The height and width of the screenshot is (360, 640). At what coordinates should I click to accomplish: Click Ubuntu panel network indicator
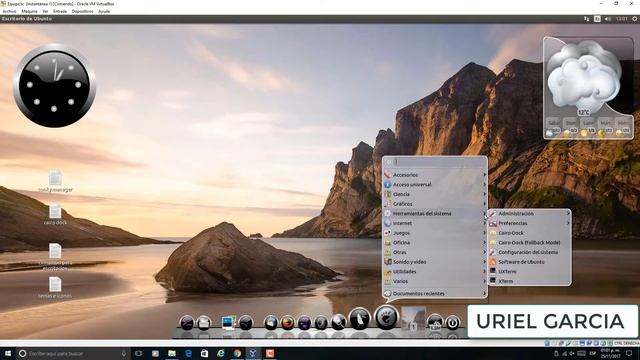[x=587, y=19]
